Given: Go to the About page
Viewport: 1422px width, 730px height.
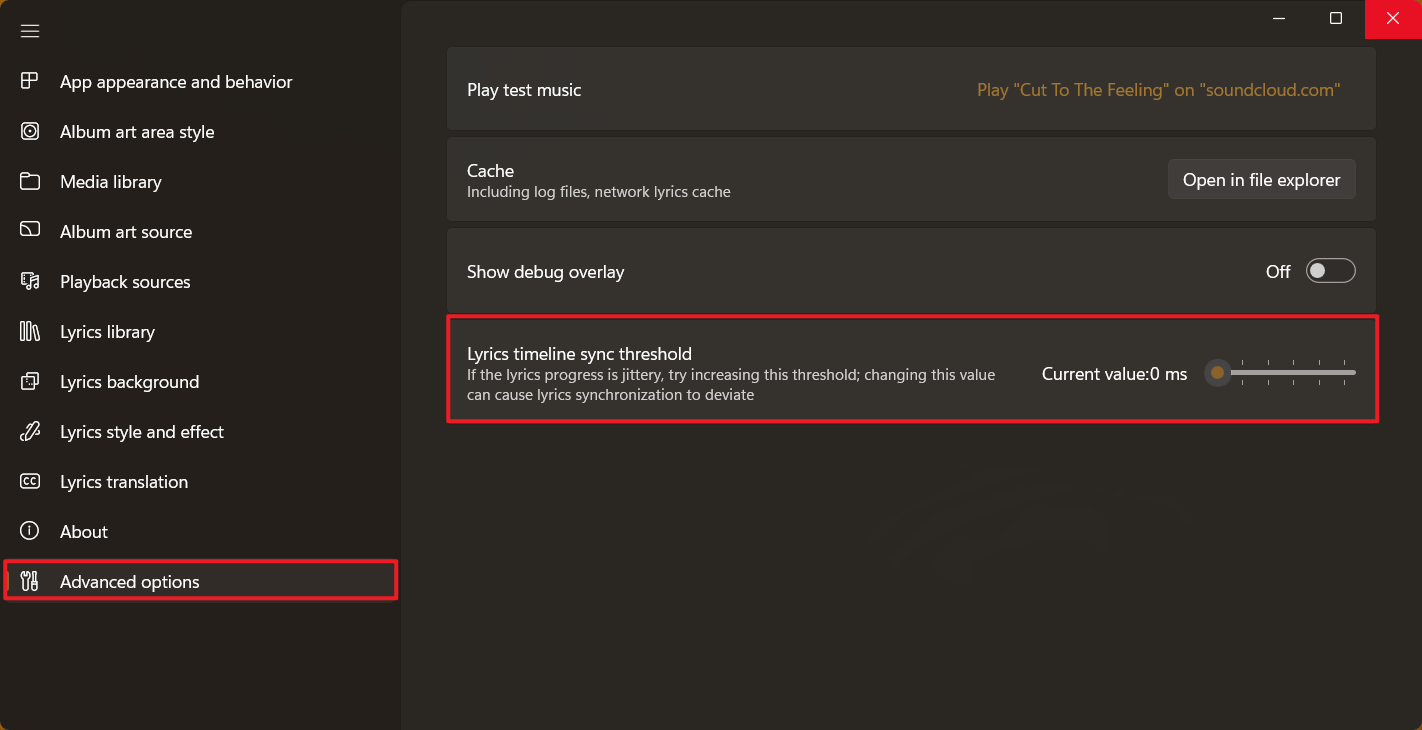Looking at the screenshot, I should point(84,532).
